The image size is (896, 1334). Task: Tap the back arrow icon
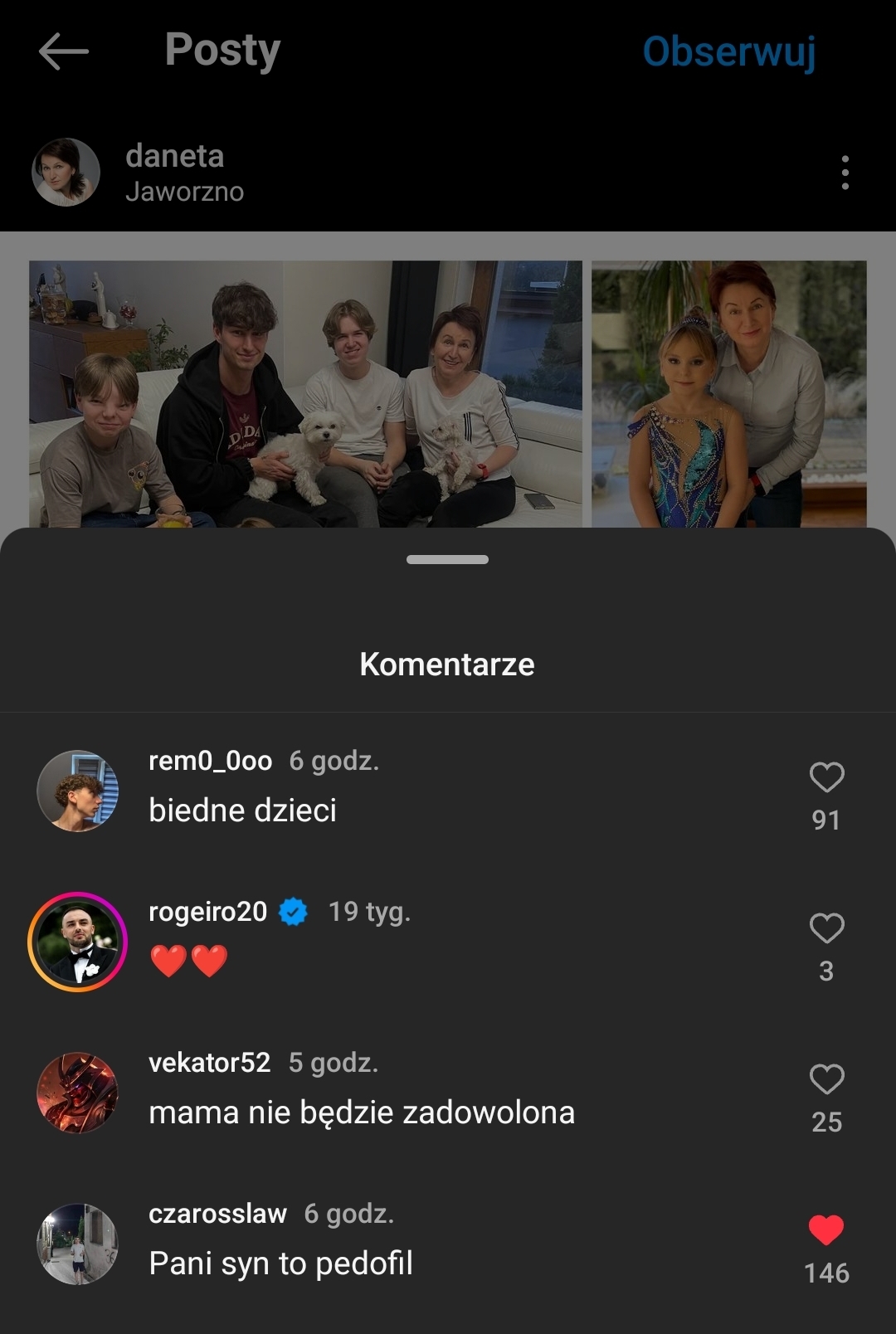coord(63,51)
